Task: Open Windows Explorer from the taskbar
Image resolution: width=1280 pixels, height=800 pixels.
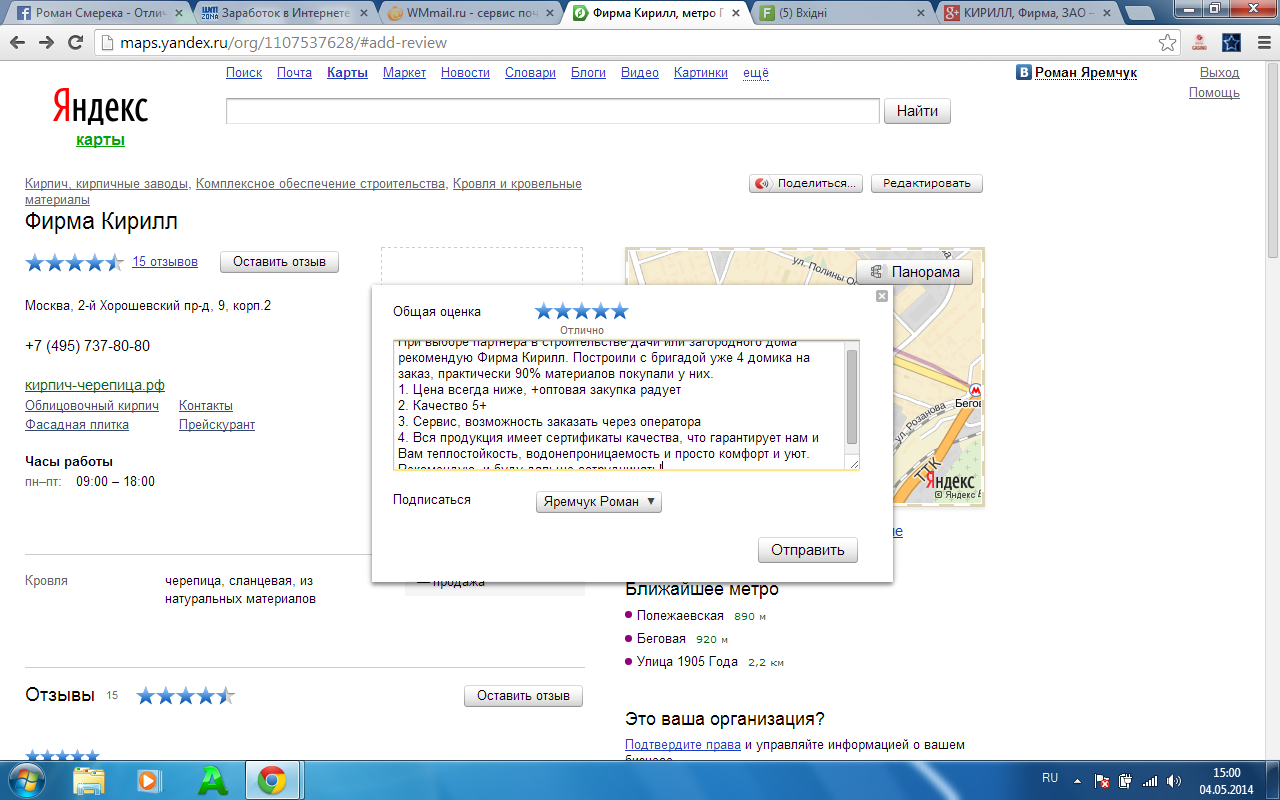Action: point(89,779)
